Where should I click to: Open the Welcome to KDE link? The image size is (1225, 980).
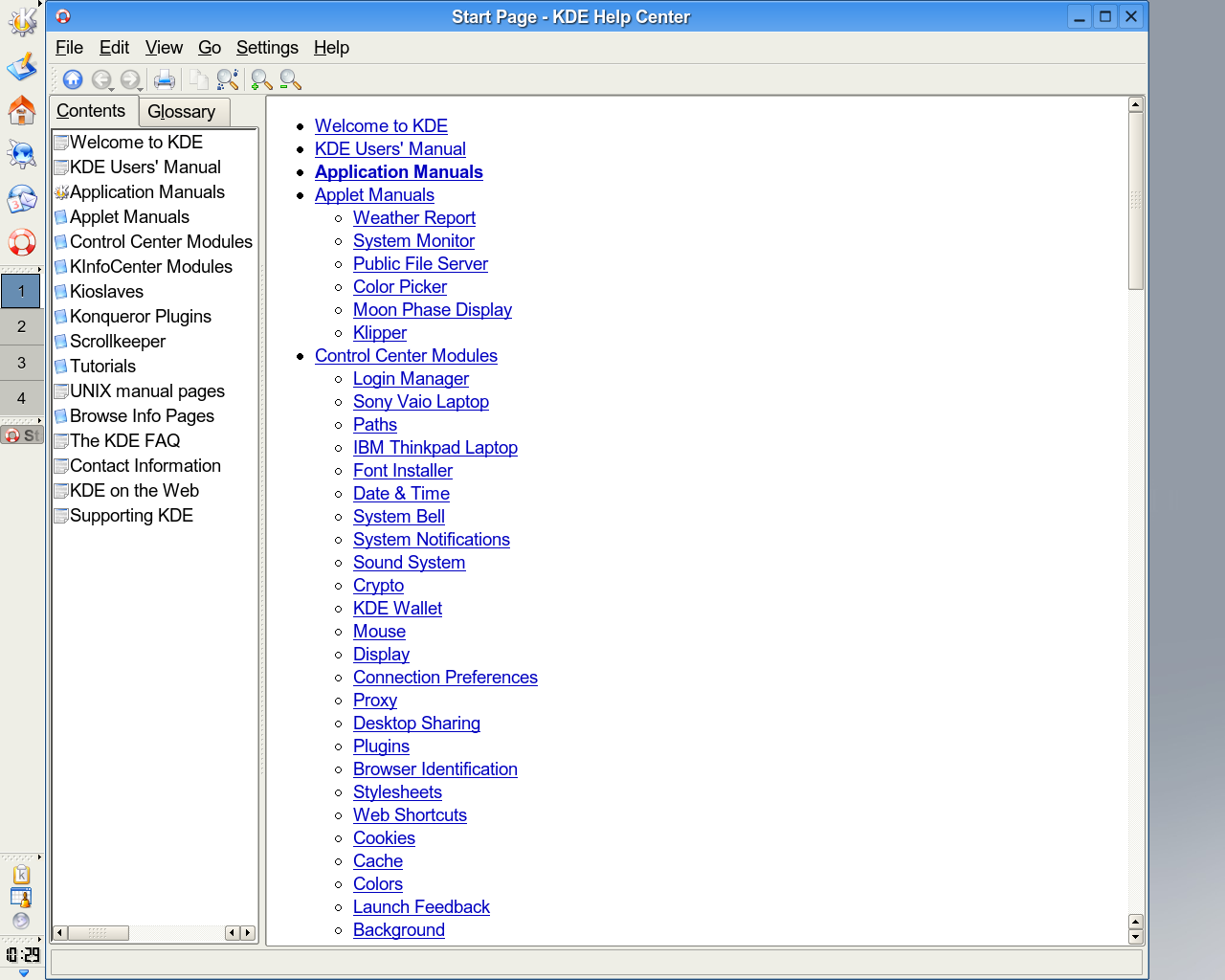[381, 126]
